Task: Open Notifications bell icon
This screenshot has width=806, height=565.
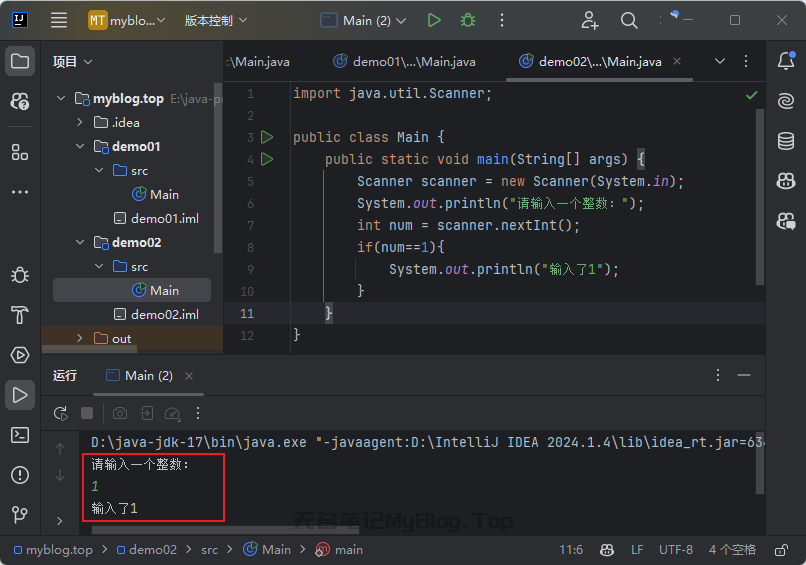Action: pyautogui.click(x=786, y=61)
